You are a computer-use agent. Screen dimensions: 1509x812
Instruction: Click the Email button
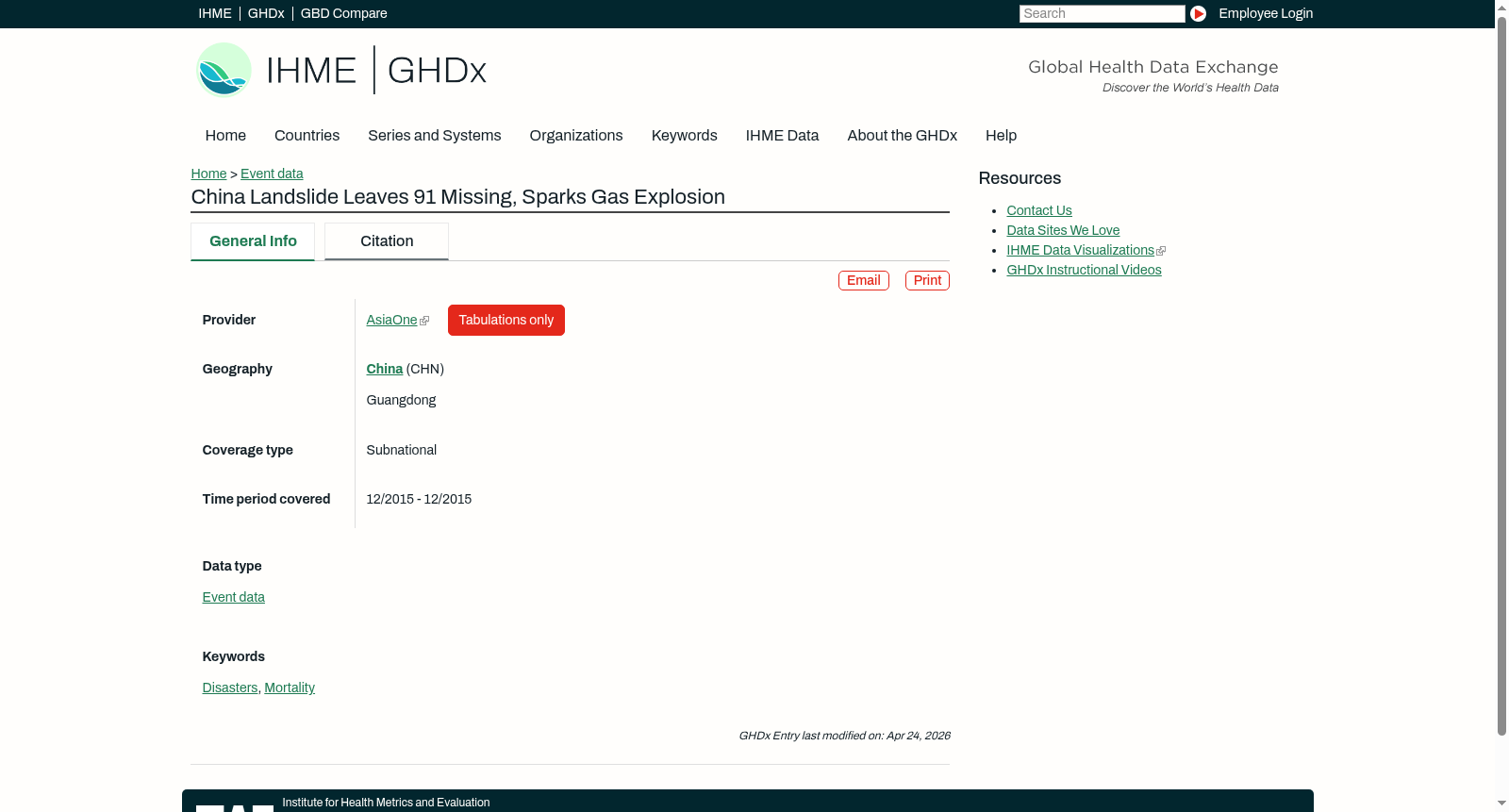click(x=863, y=280)
